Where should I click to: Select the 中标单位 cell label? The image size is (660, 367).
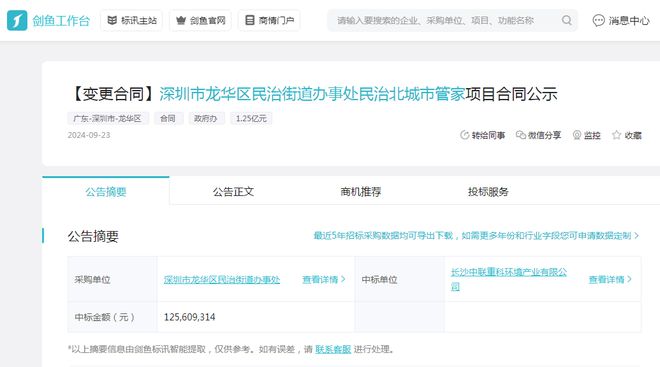pyautogui.click(x=379, y=279)
